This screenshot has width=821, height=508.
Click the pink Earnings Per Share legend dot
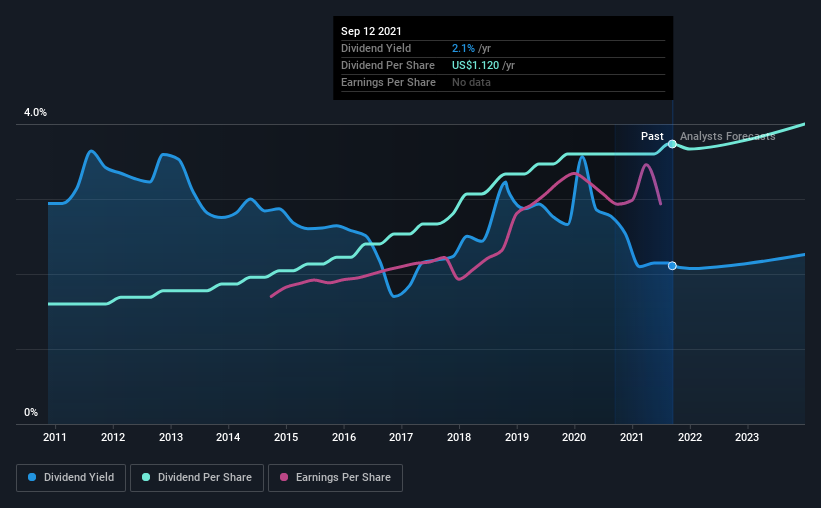[x=284, y=477]
